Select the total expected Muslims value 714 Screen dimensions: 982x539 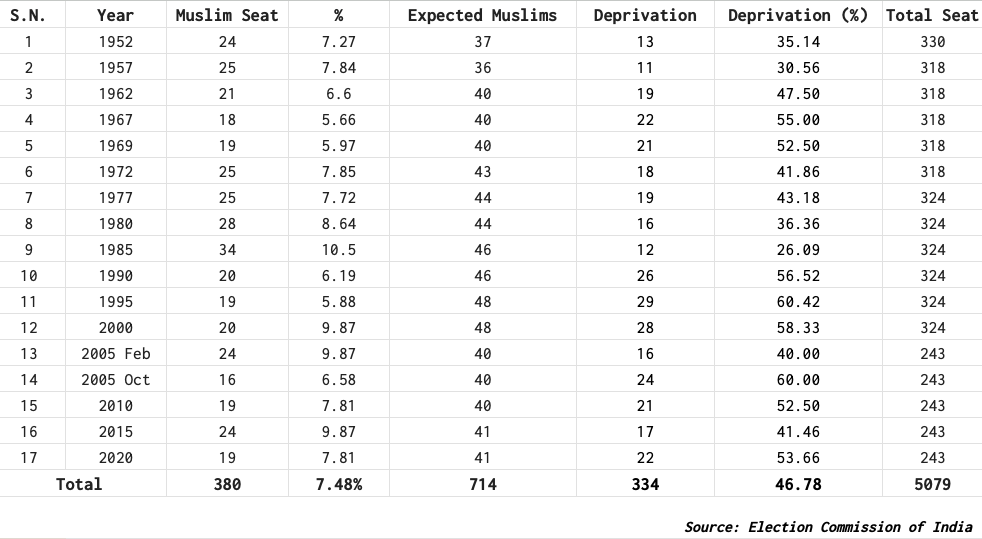click(482, 484)
